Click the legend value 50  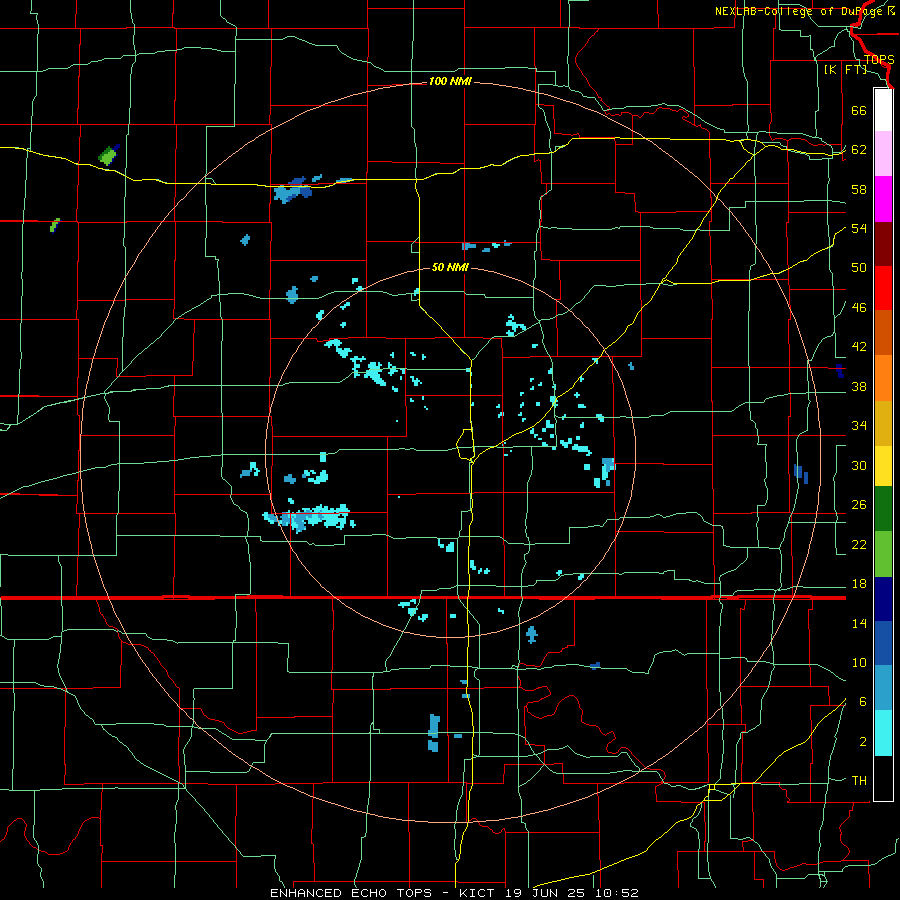859,268
